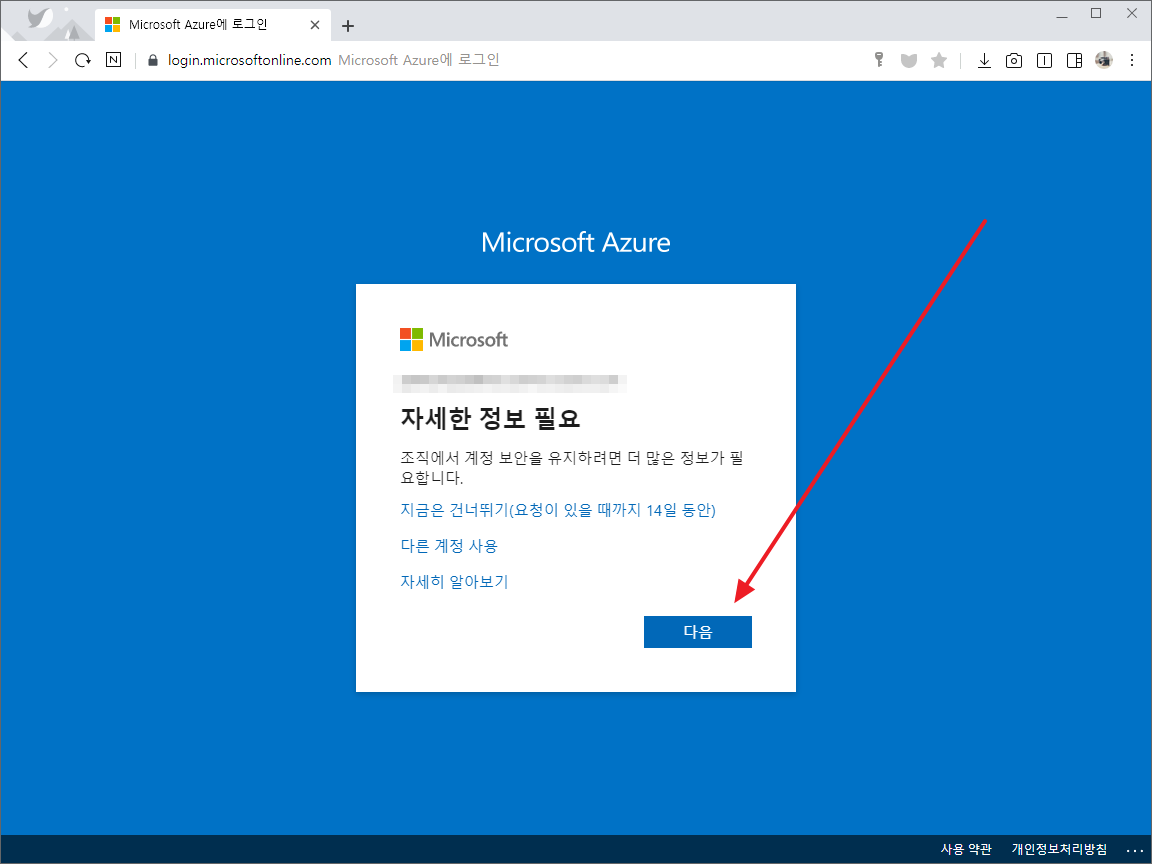
Task: Close the Microsoft Azure login tab
Action: coord(314,25)
